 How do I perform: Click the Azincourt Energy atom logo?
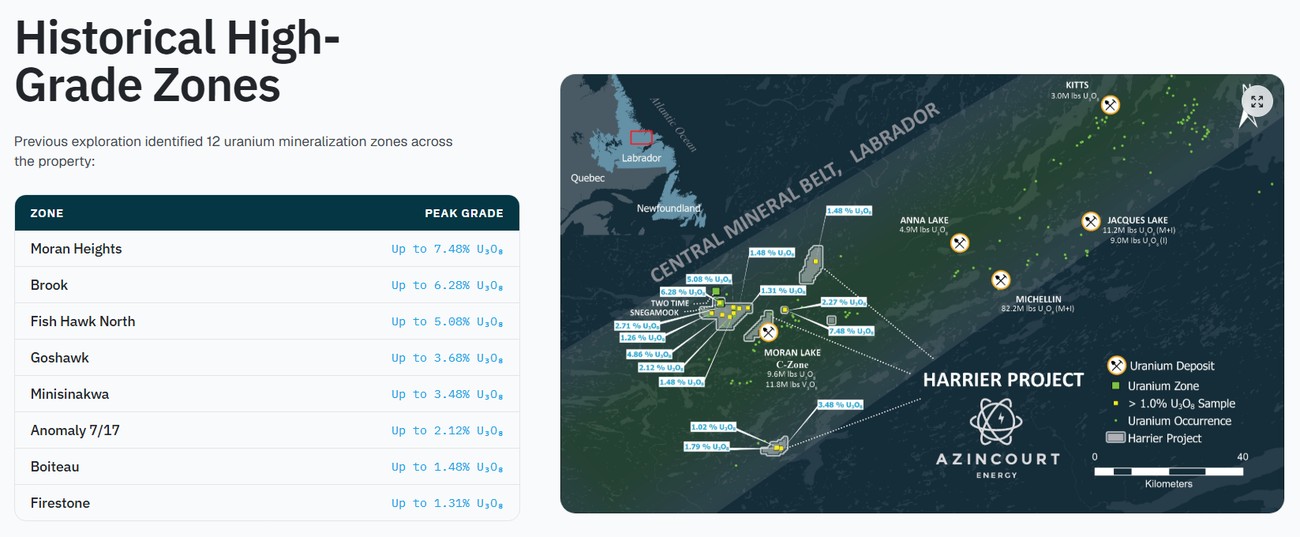(997, 422)
